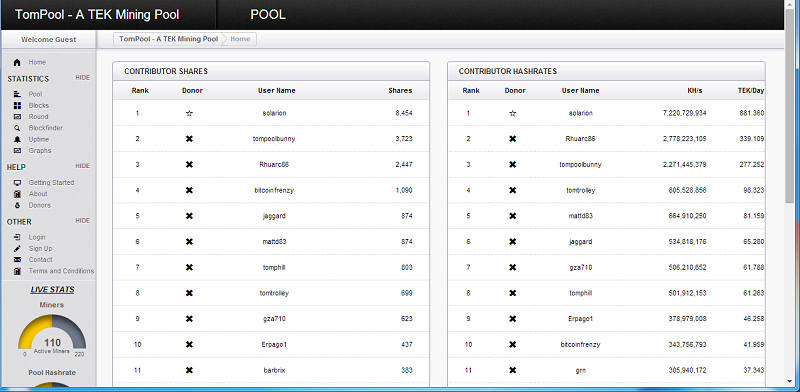Open the Terms and Conditions link

coord(61,271)
